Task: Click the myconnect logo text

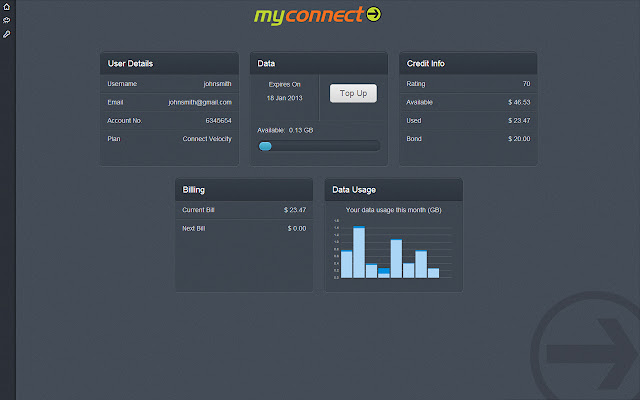Action: click(x=309, y=16)
